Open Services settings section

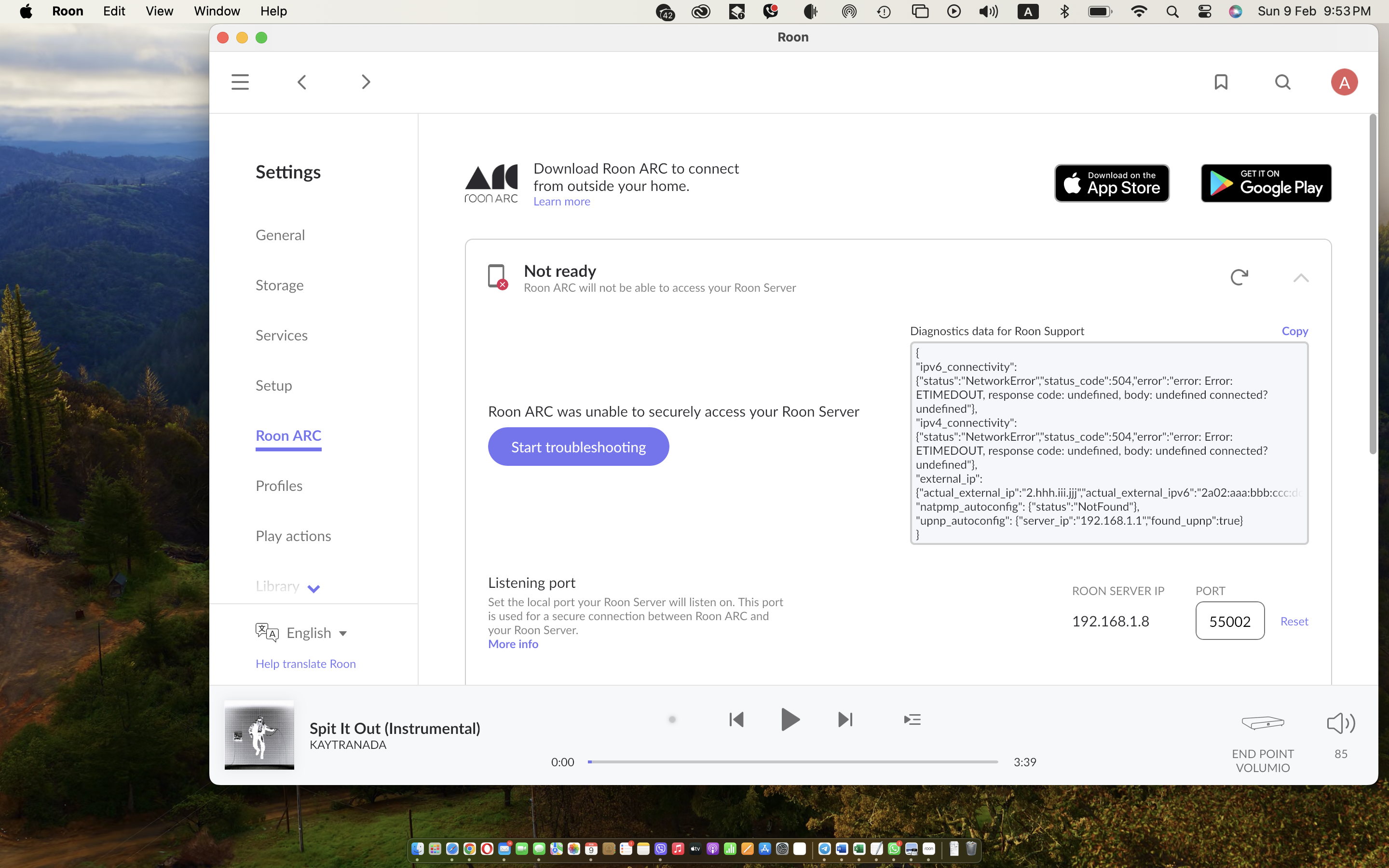click(281, 335)
